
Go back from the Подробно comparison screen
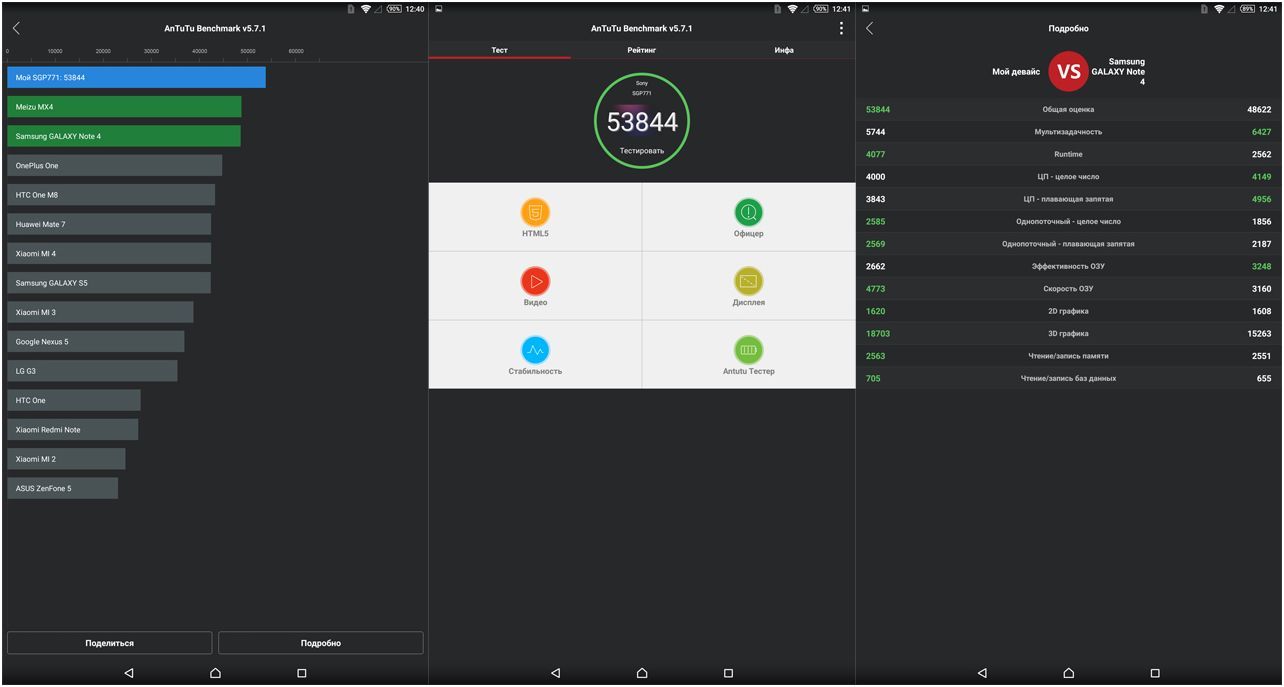(x=869, y=29)
